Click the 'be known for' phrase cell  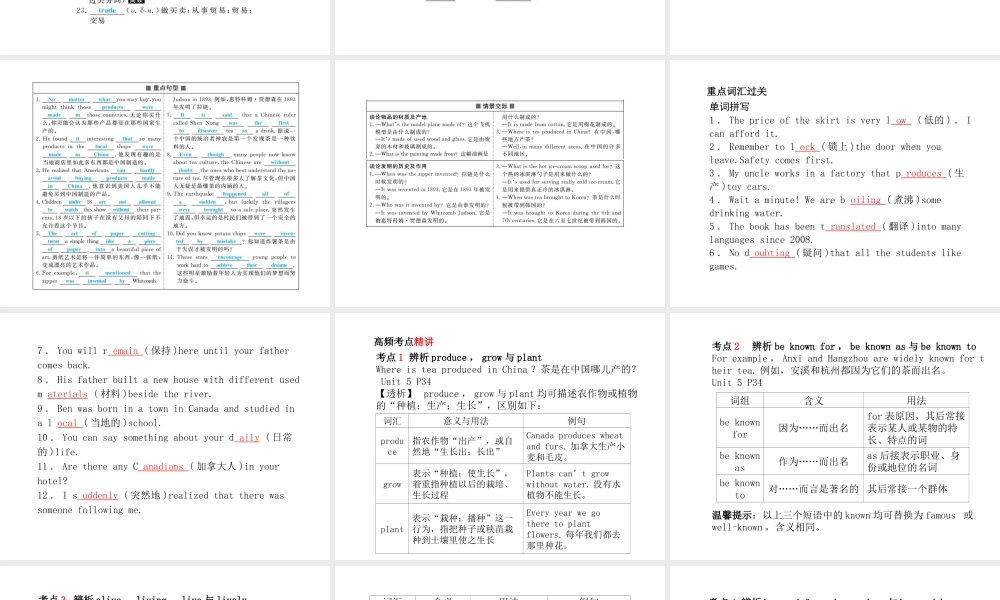tap(740, 428)
